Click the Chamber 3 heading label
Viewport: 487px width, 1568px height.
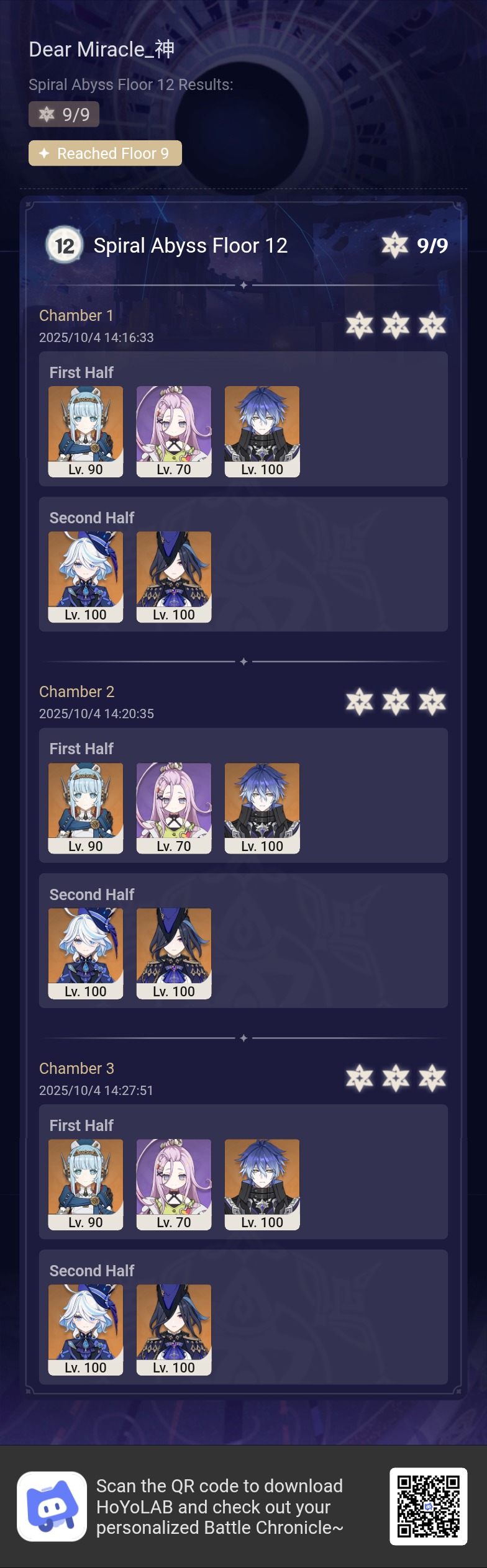(76, 1068)
